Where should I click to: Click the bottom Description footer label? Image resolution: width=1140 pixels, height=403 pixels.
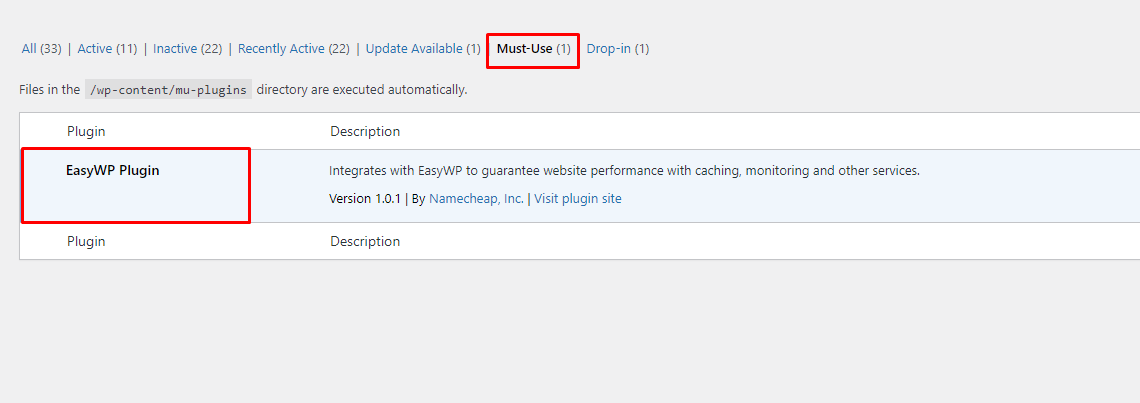(x=365, y=242)
